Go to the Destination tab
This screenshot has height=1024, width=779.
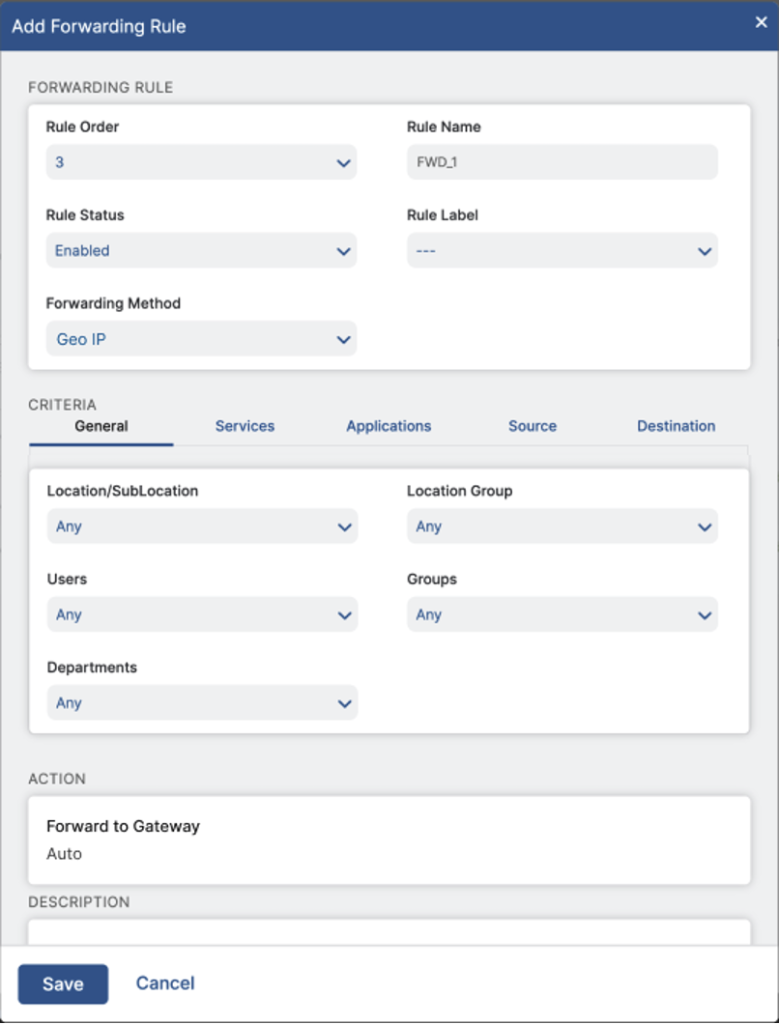click(676, 426)
